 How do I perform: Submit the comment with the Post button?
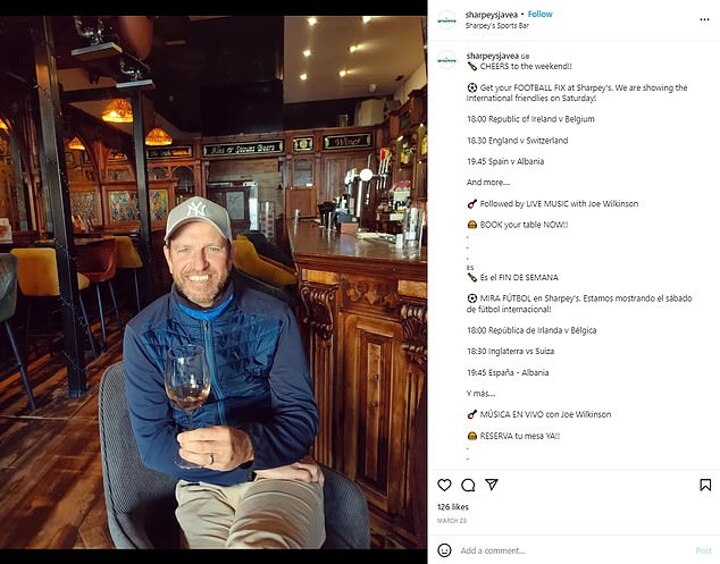(703, 550)
